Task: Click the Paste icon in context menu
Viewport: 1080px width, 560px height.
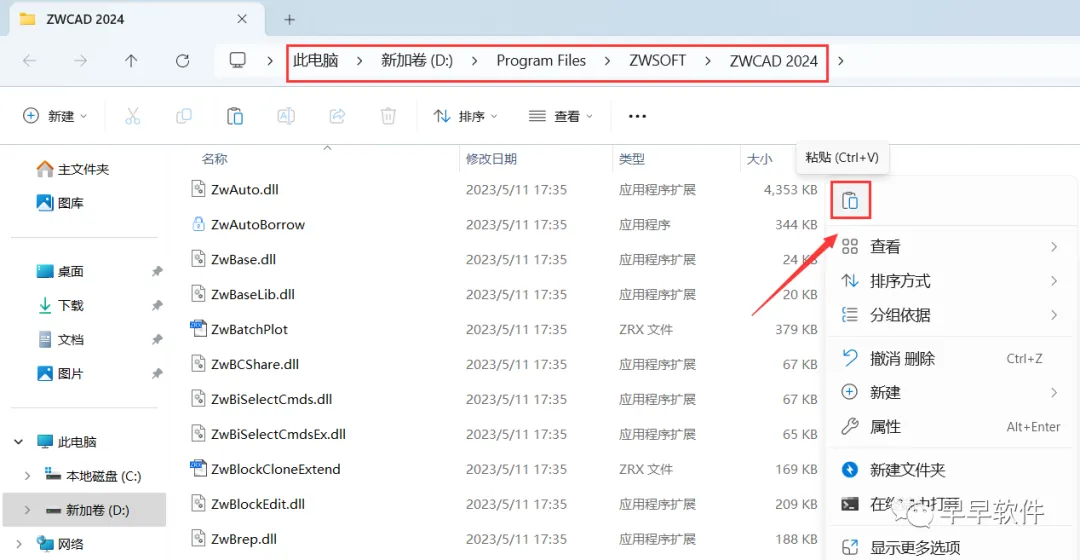Action: tap(850, 200)
